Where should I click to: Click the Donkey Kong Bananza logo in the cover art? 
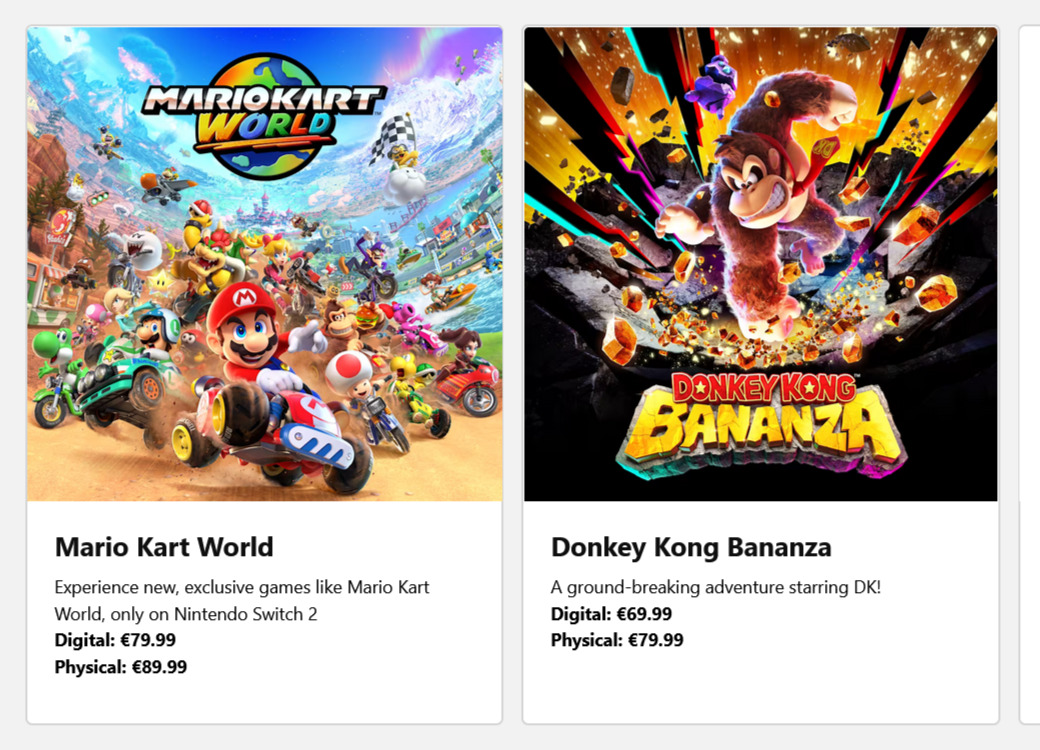tap(762, 419)
